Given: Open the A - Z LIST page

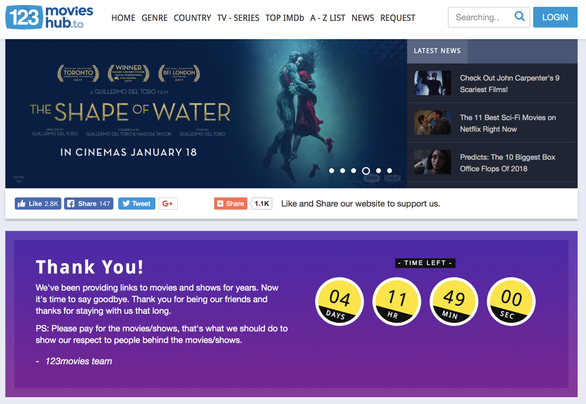Looking at the screenshot, I should tap(328, 18).
